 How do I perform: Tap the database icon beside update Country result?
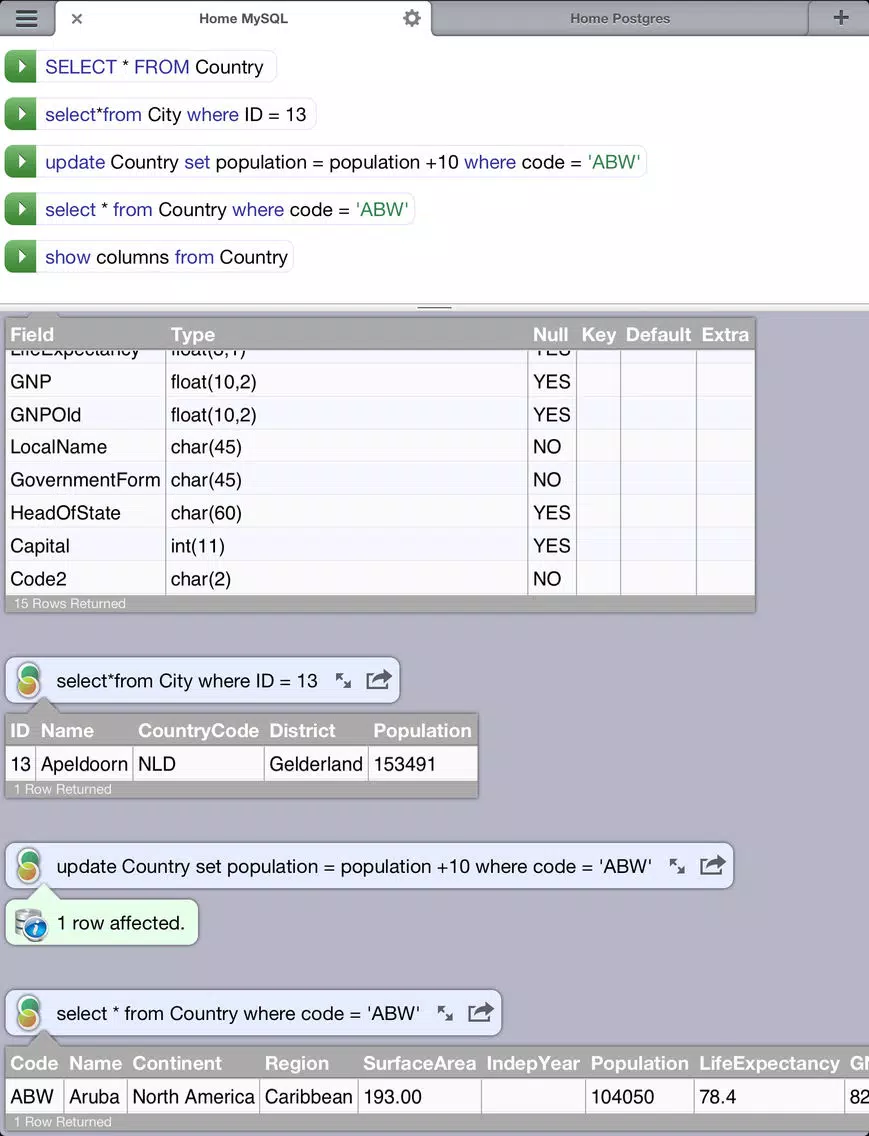tap(29, 866)
